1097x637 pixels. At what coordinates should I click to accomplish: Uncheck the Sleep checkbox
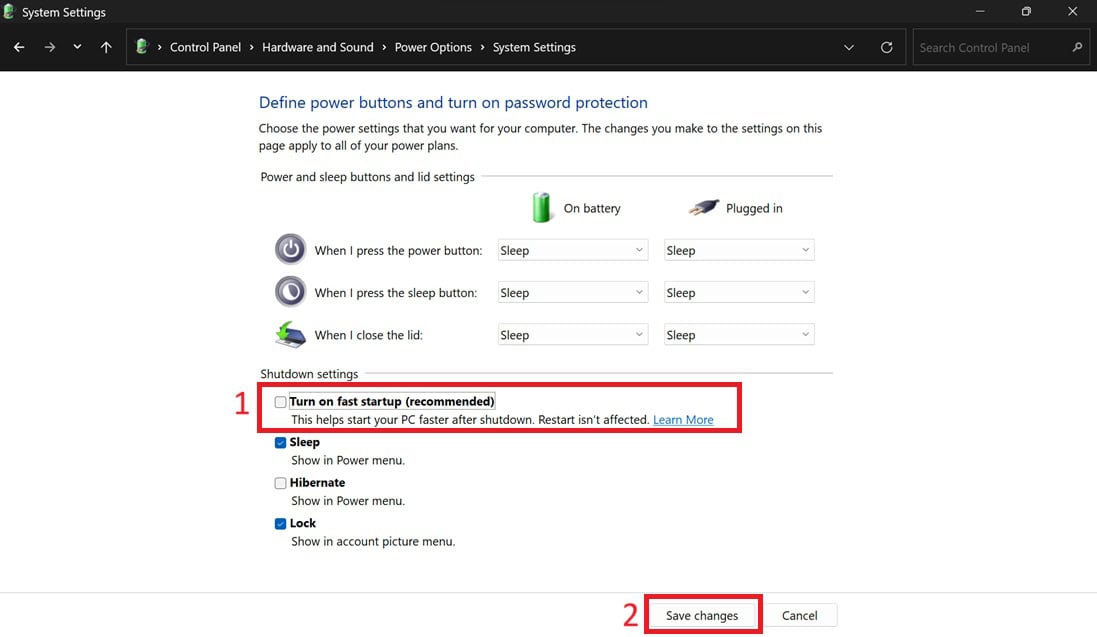281,442
